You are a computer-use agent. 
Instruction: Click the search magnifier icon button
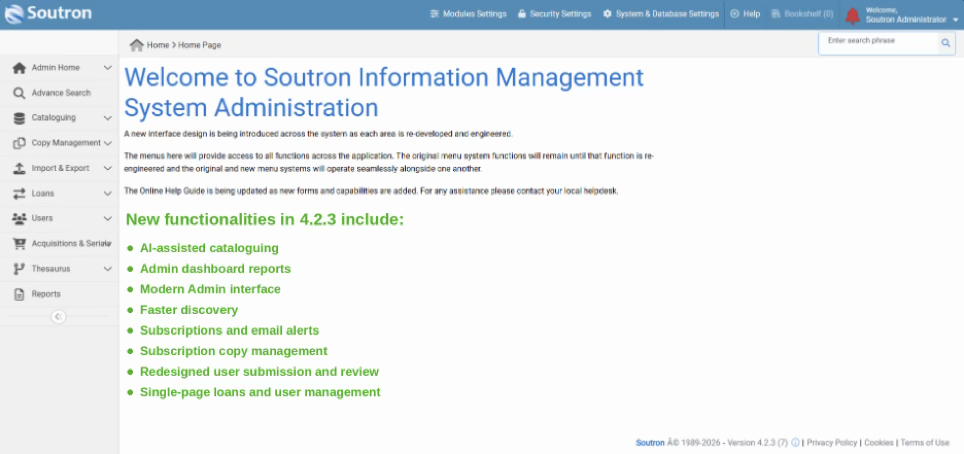946,43
